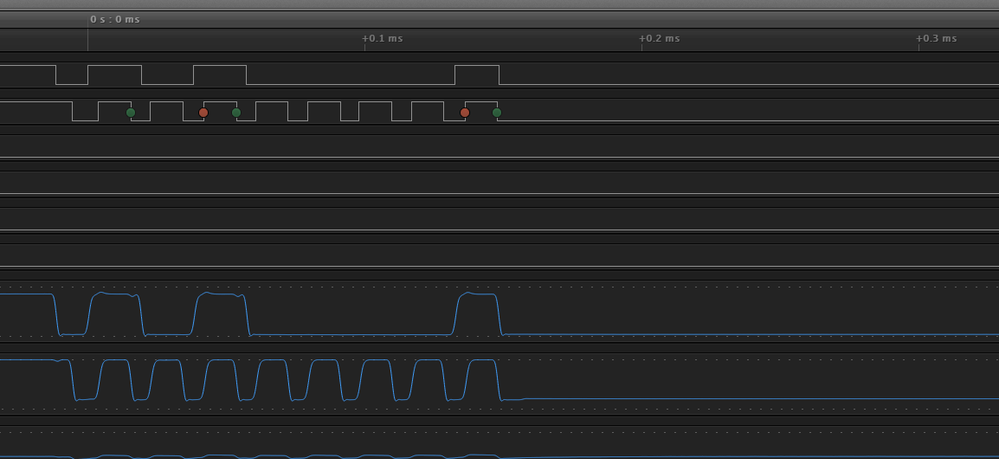The image size is (999, 459).
Task: Click the '+0.3 ms' ruler label
Action: click(937, 38)
